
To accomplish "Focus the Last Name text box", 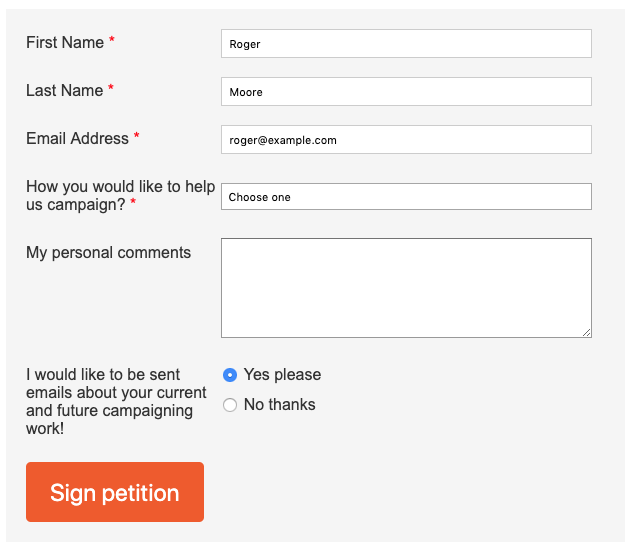I will click(406, 92).
